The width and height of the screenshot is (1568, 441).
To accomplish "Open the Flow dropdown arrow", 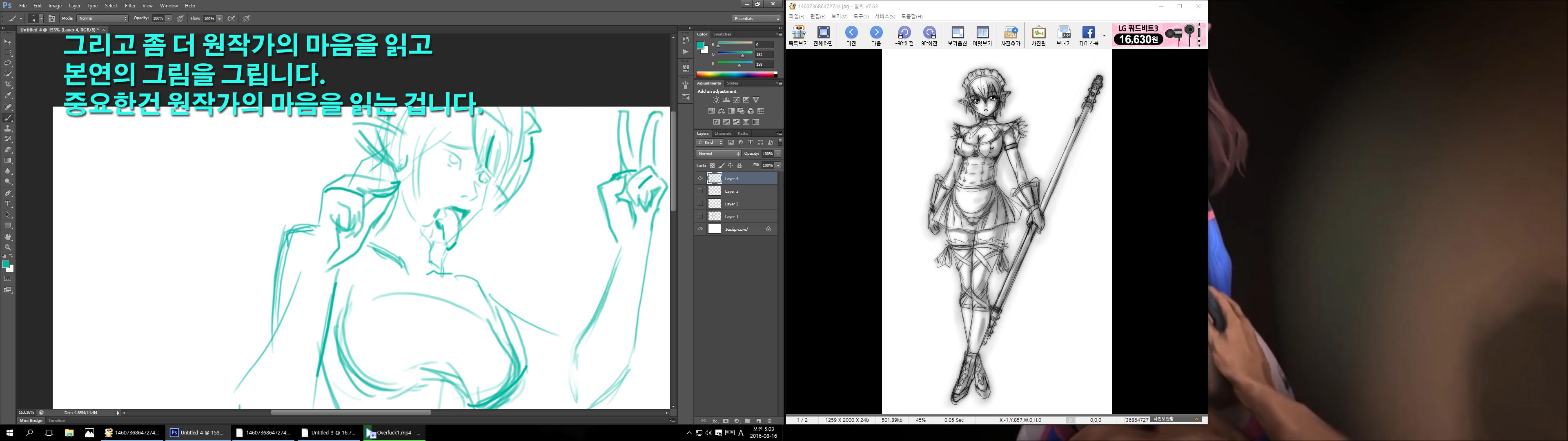I will 219,18.
